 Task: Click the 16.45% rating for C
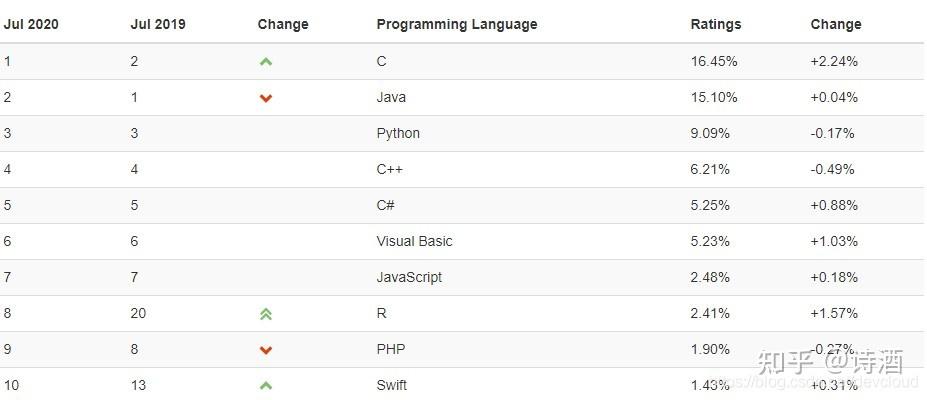coord(714,61)
